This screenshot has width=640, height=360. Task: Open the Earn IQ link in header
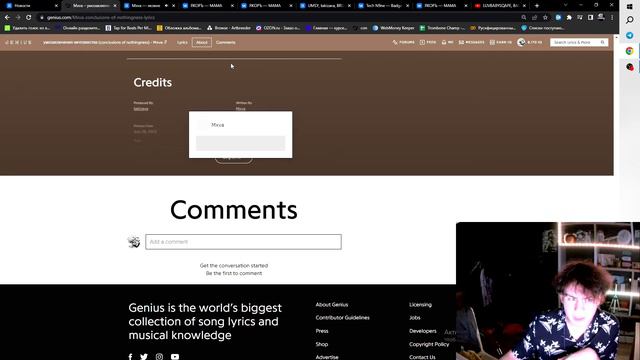(x=500, y=42)
